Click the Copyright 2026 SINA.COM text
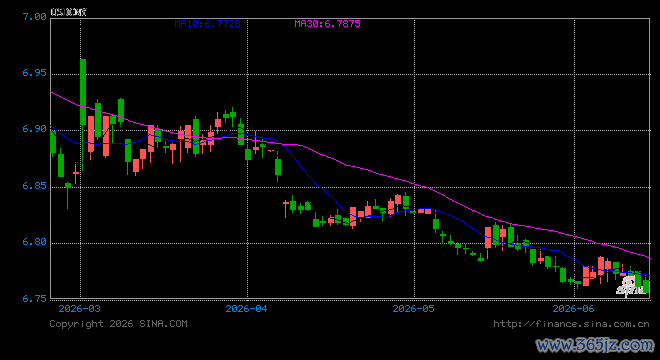 tap(118, 324)
